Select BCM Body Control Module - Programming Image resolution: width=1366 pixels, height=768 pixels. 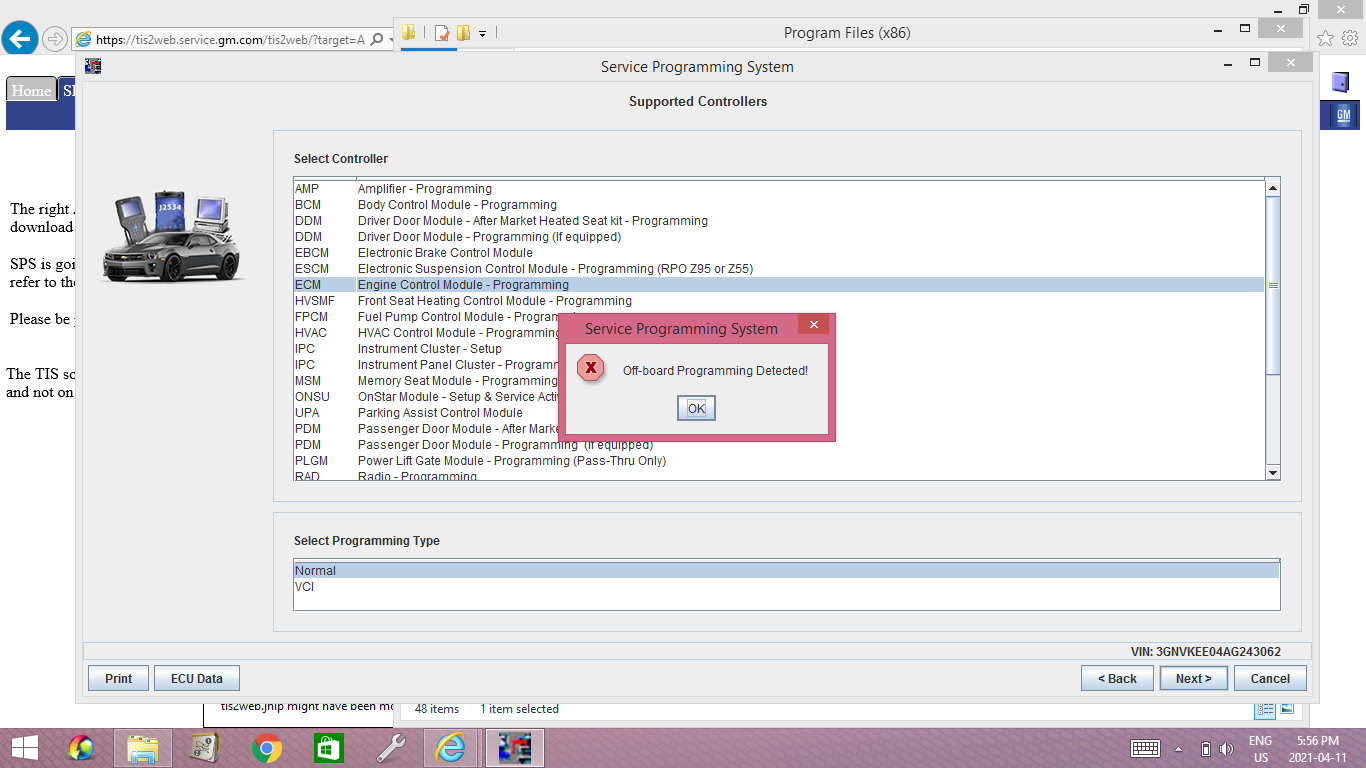(779, 205)
